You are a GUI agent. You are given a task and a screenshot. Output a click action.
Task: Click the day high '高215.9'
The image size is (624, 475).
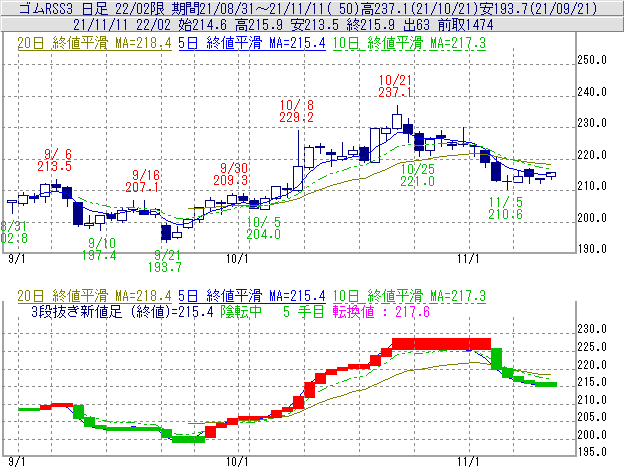pos(259,25)
